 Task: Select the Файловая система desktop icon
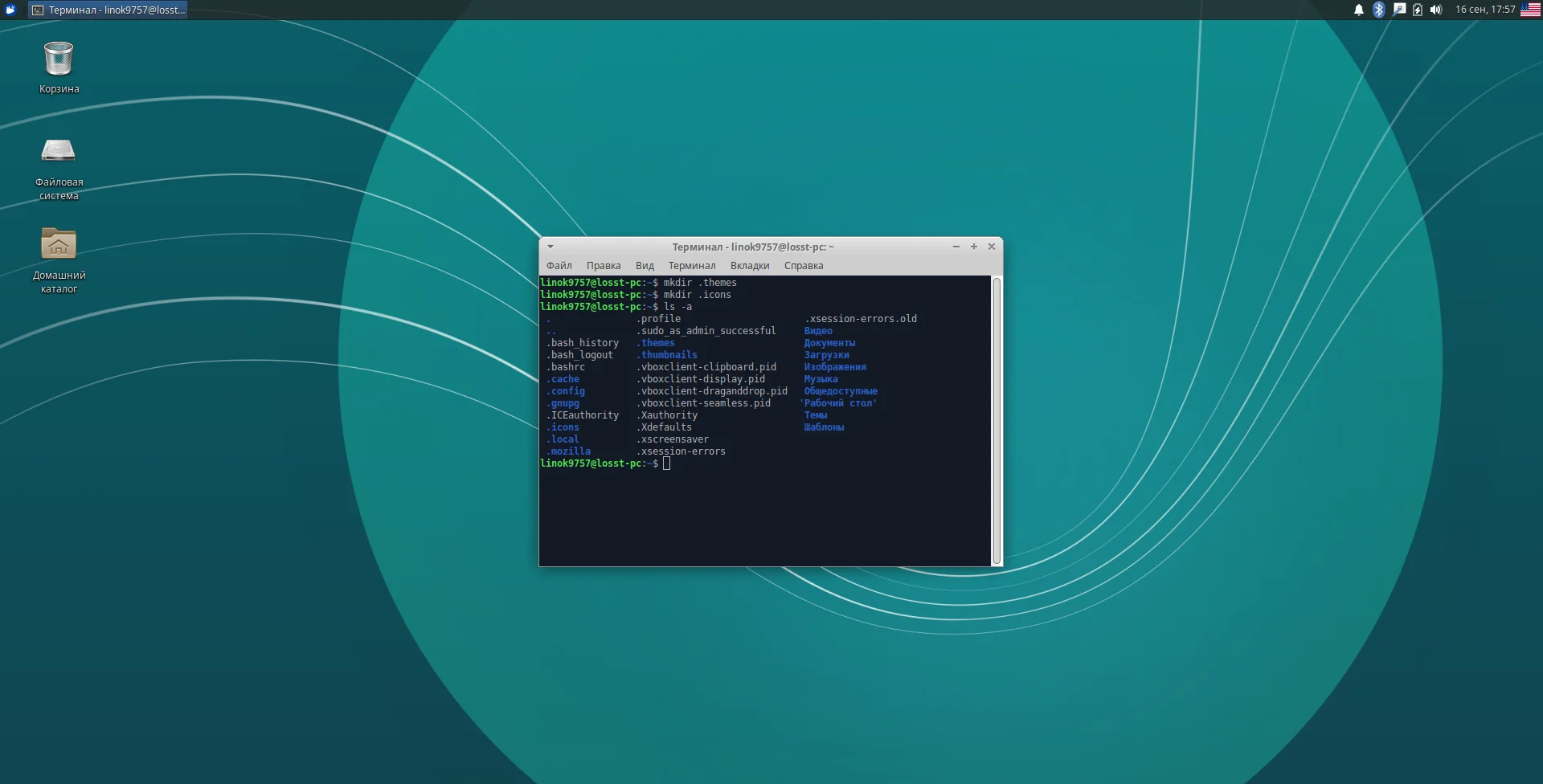pyautogui.click(x=59, y=153)
